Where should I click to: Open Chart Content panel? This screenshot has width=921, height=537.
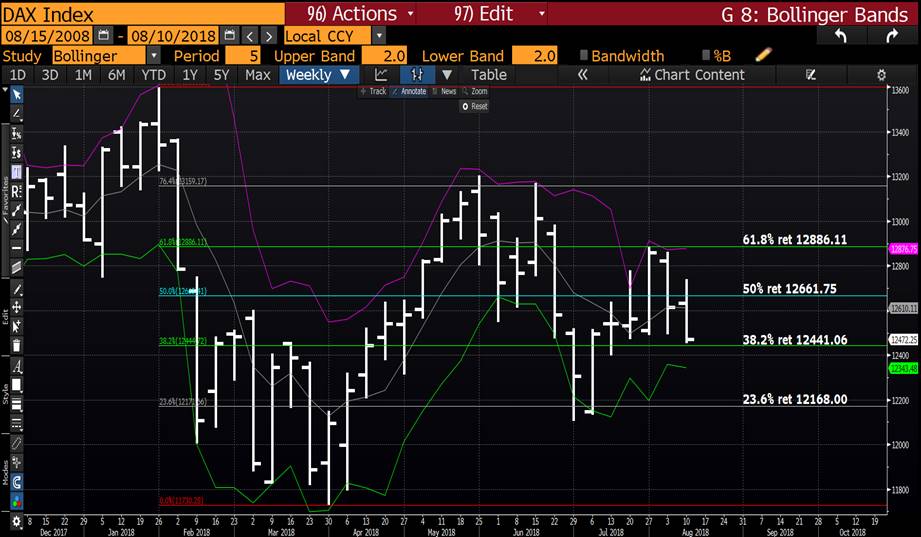[693, 75]
